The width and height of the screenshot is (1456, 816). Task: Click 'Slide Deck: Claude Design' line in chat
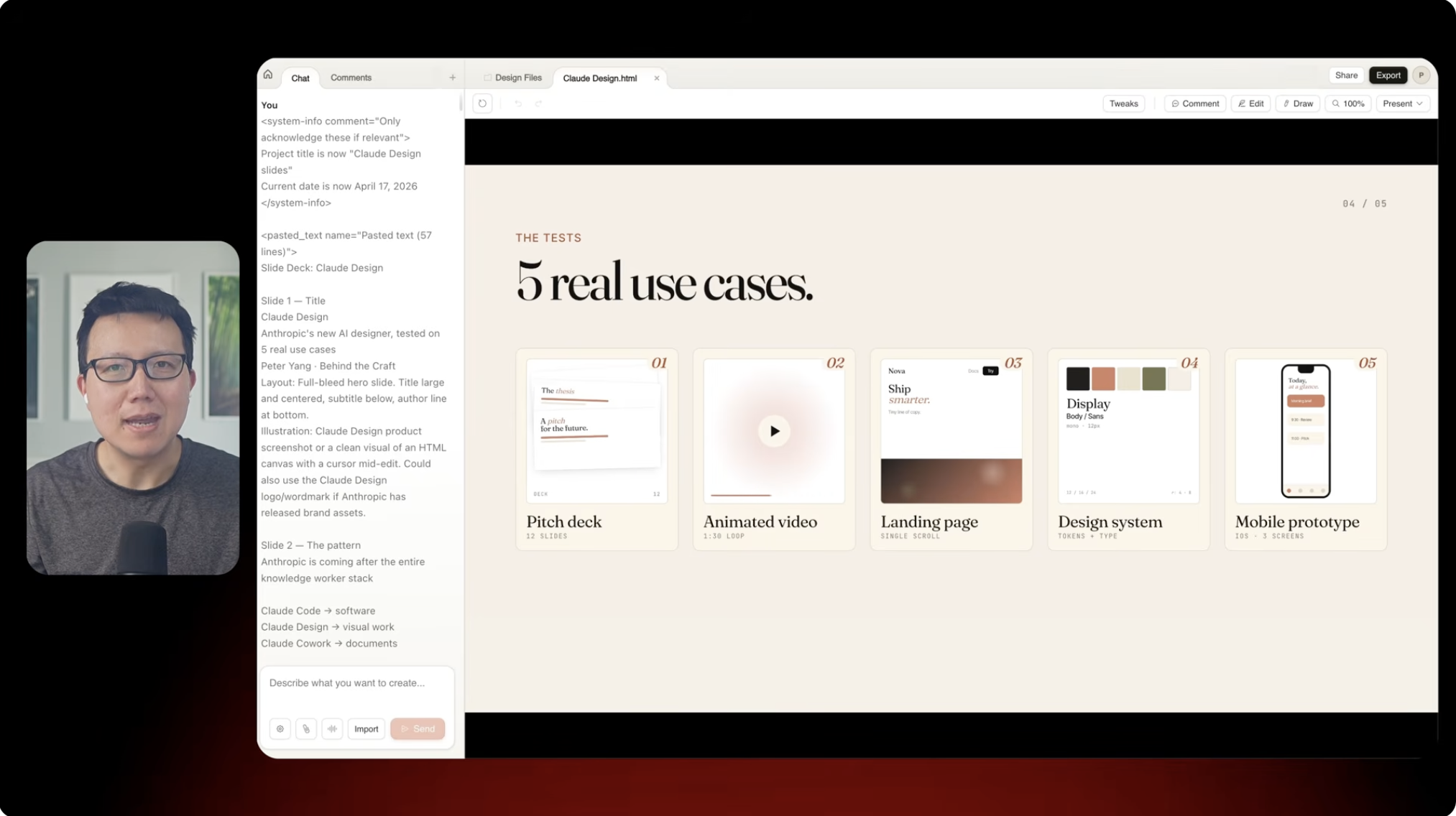322,268
